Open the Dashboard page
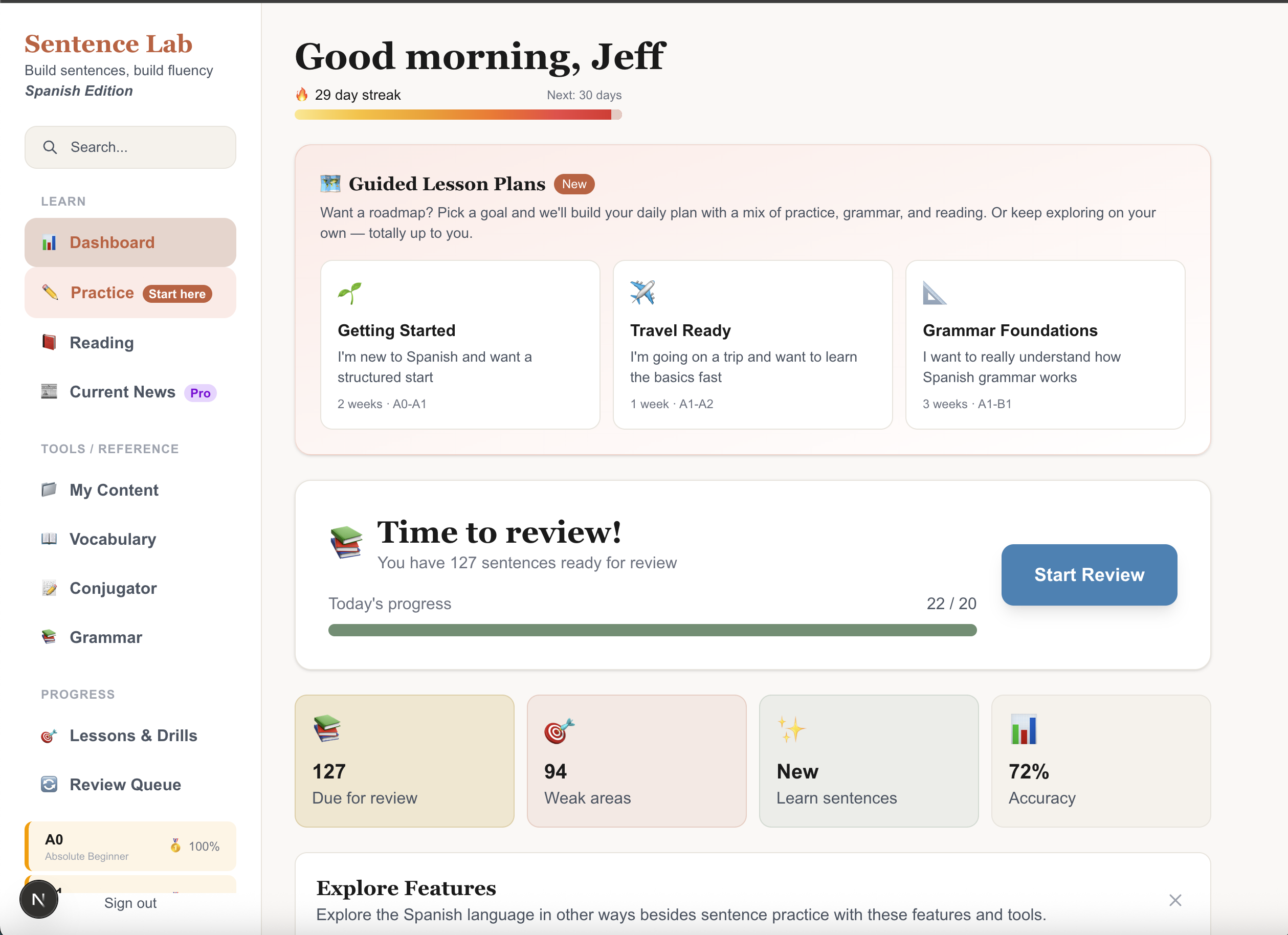The width and height of the screenshot is (1288, 935). (x=130, y=242)
